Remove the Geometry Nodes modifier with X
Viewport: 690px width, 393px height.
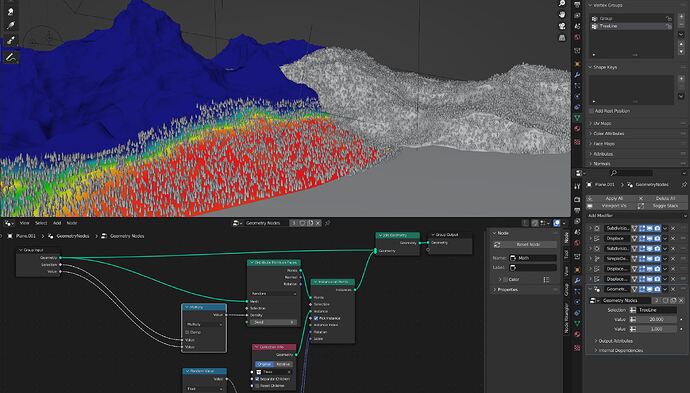pos(673,289)
